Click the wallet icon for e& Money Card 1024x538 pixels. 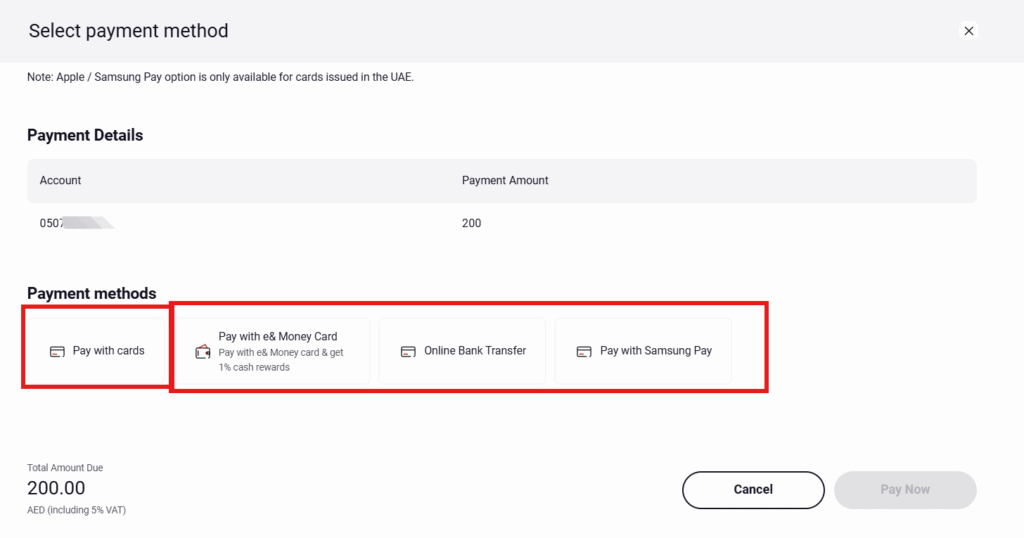203,352
